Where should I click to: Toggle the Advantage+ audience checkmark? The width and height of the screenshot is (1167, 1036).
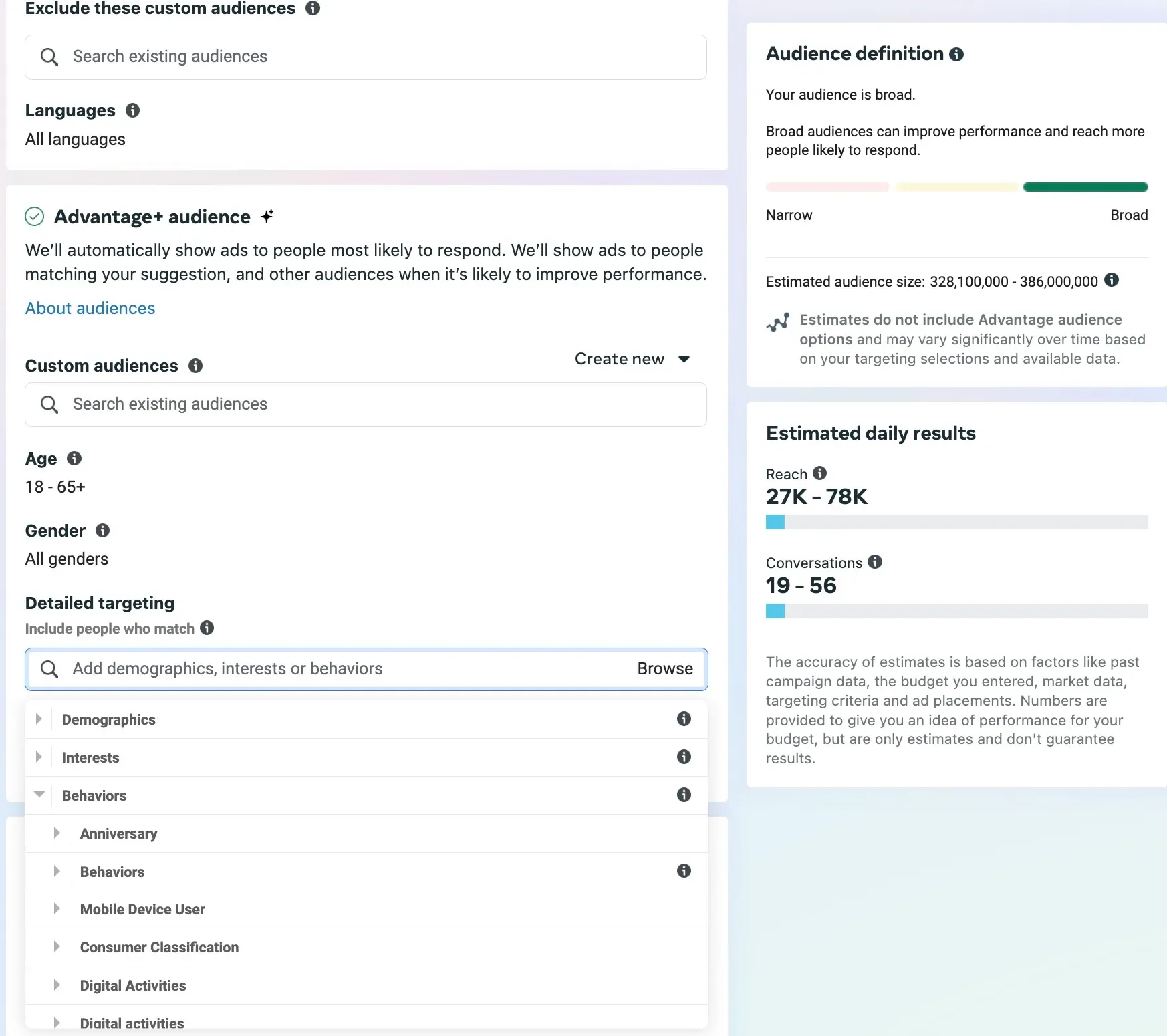pos(34,216)
